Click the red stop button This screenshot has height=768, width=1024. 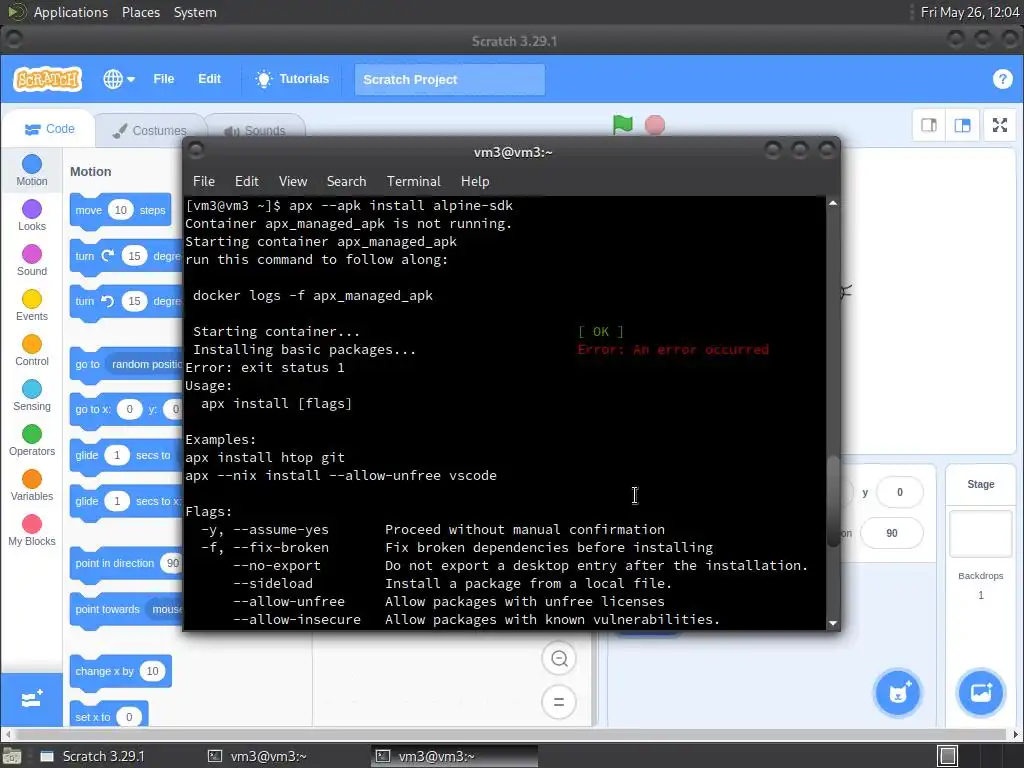coord(654,125)
